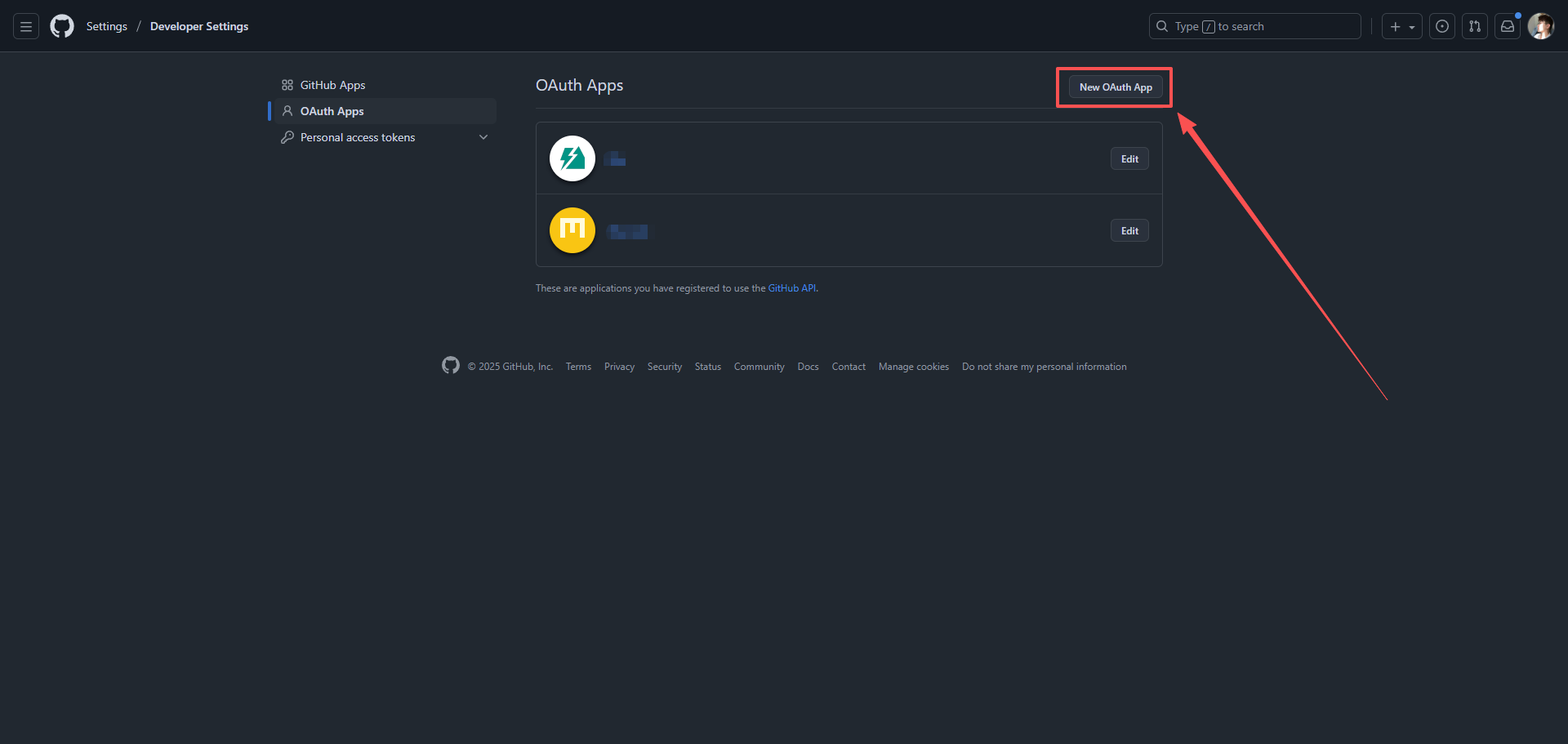Open the issues icon in header

[1442, 26]
